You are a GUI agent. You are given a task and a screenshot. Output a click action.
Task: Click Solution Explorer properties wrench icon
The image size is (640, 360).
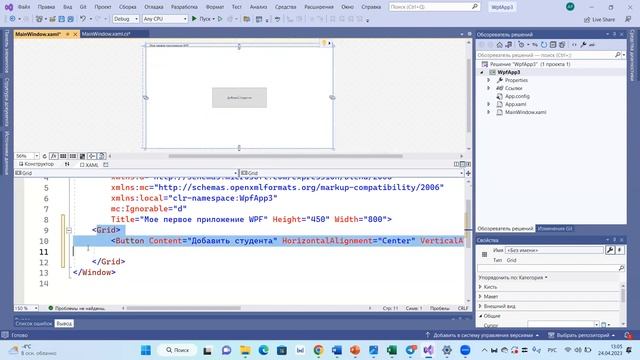583,44
